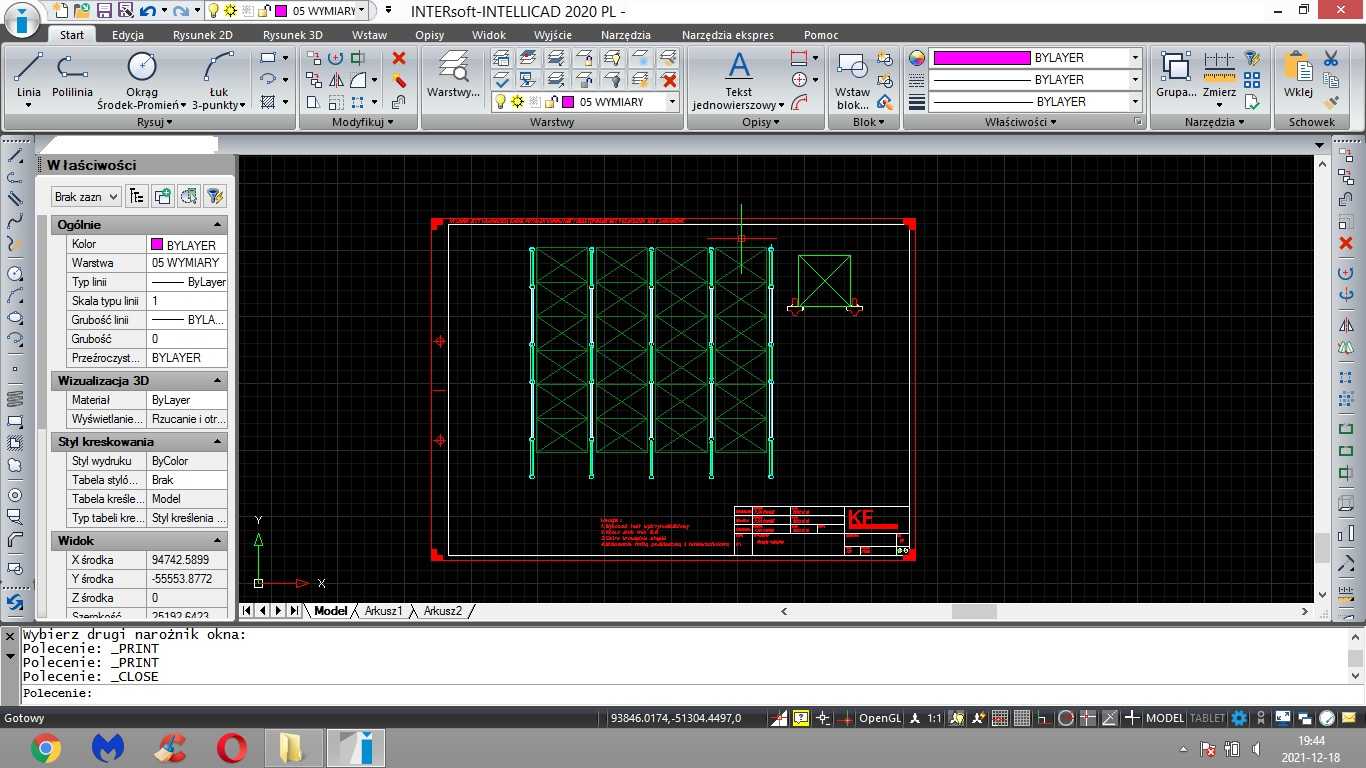Click the undo arrow in quick access toolbar
Screen dimensions: 1366x768
click(147, 11)
